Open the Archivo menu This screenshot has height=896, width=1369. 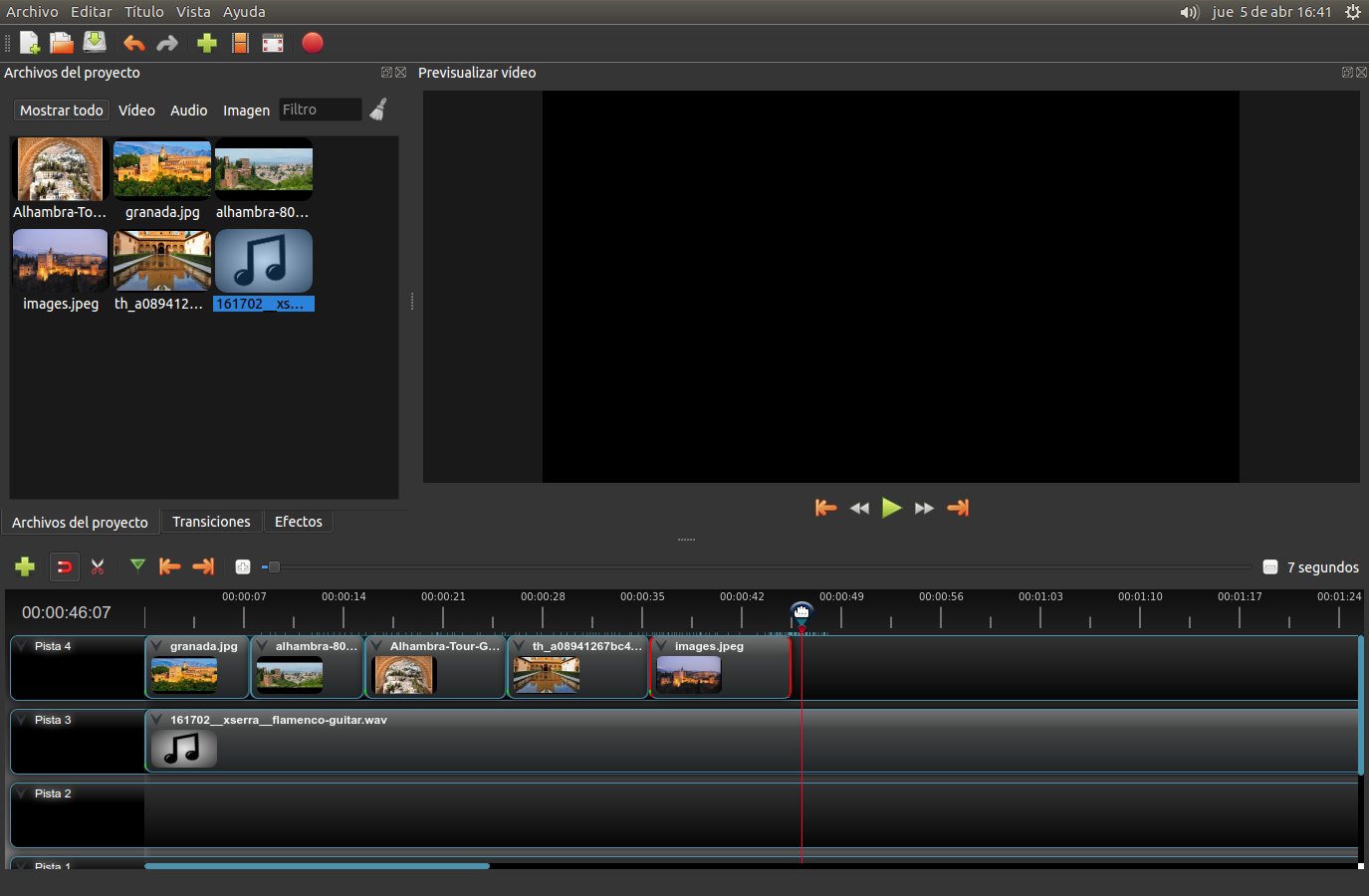tap(32, 12)
